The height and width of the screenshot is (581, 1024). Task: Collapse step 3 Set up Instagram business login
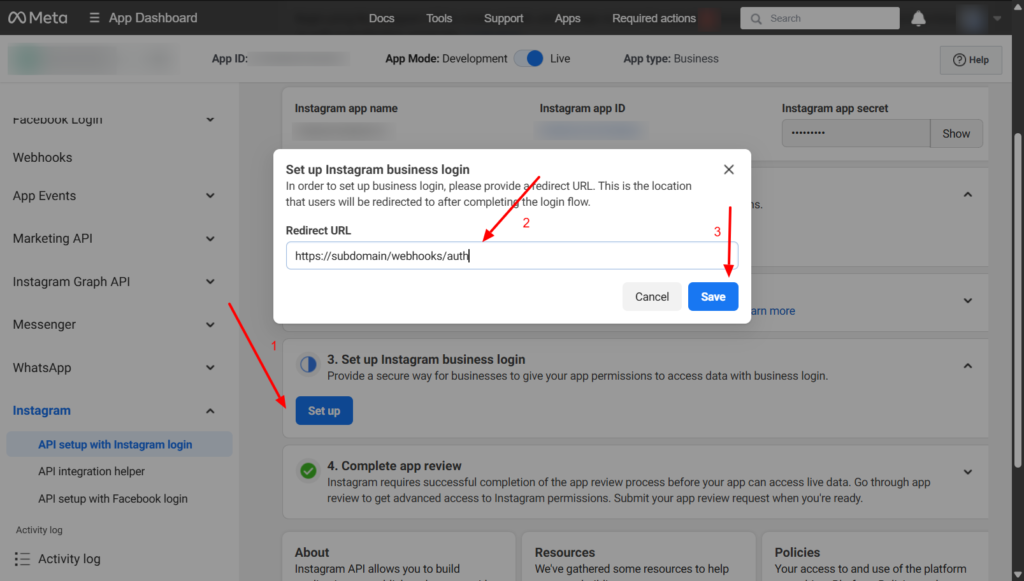tap(968, 366)
